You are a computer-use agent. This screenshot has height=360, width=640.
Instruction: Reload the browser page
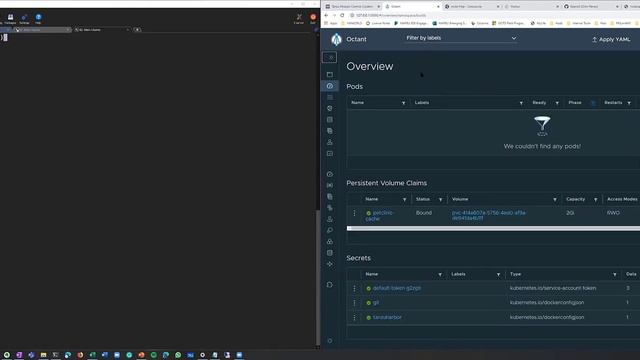coord(342,16)
